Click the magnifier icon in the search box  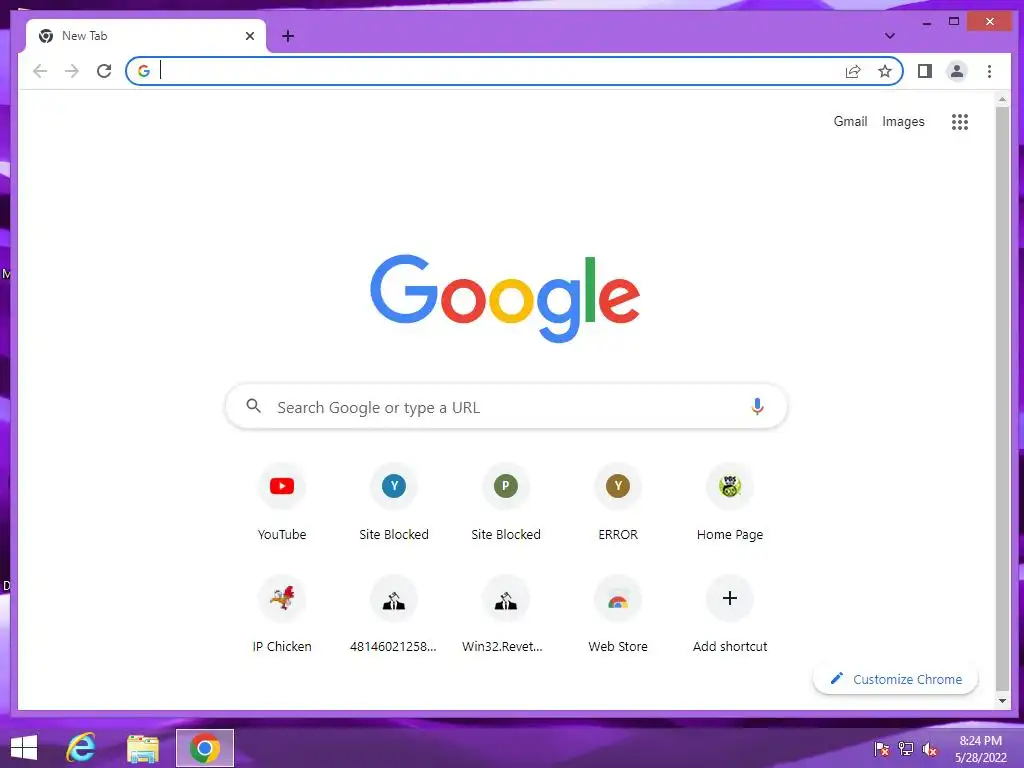253,406
